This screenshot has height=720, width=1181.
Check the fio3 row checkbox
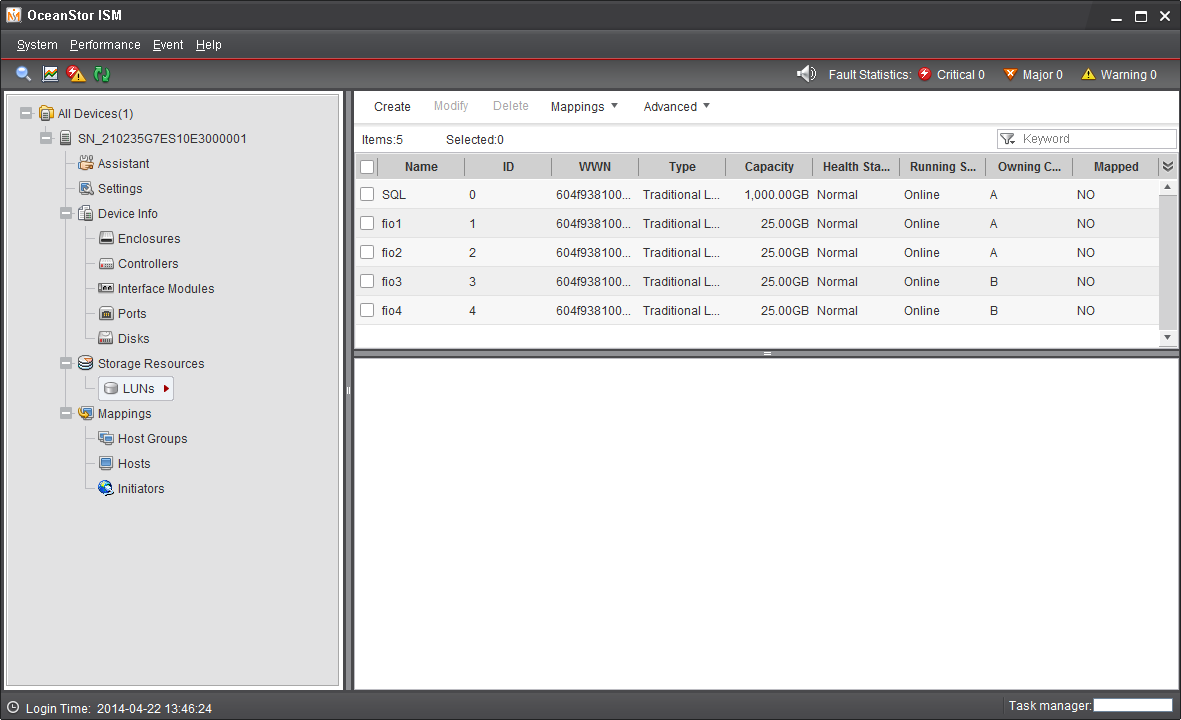pos(367,281)
